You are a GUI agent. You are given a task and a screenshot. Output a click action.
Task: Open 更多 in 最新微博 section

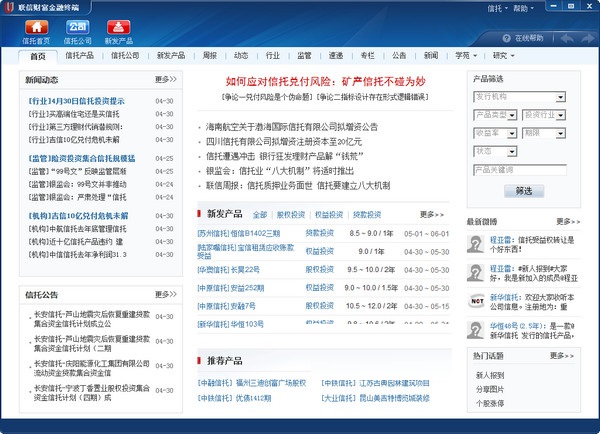click(568, 222)
